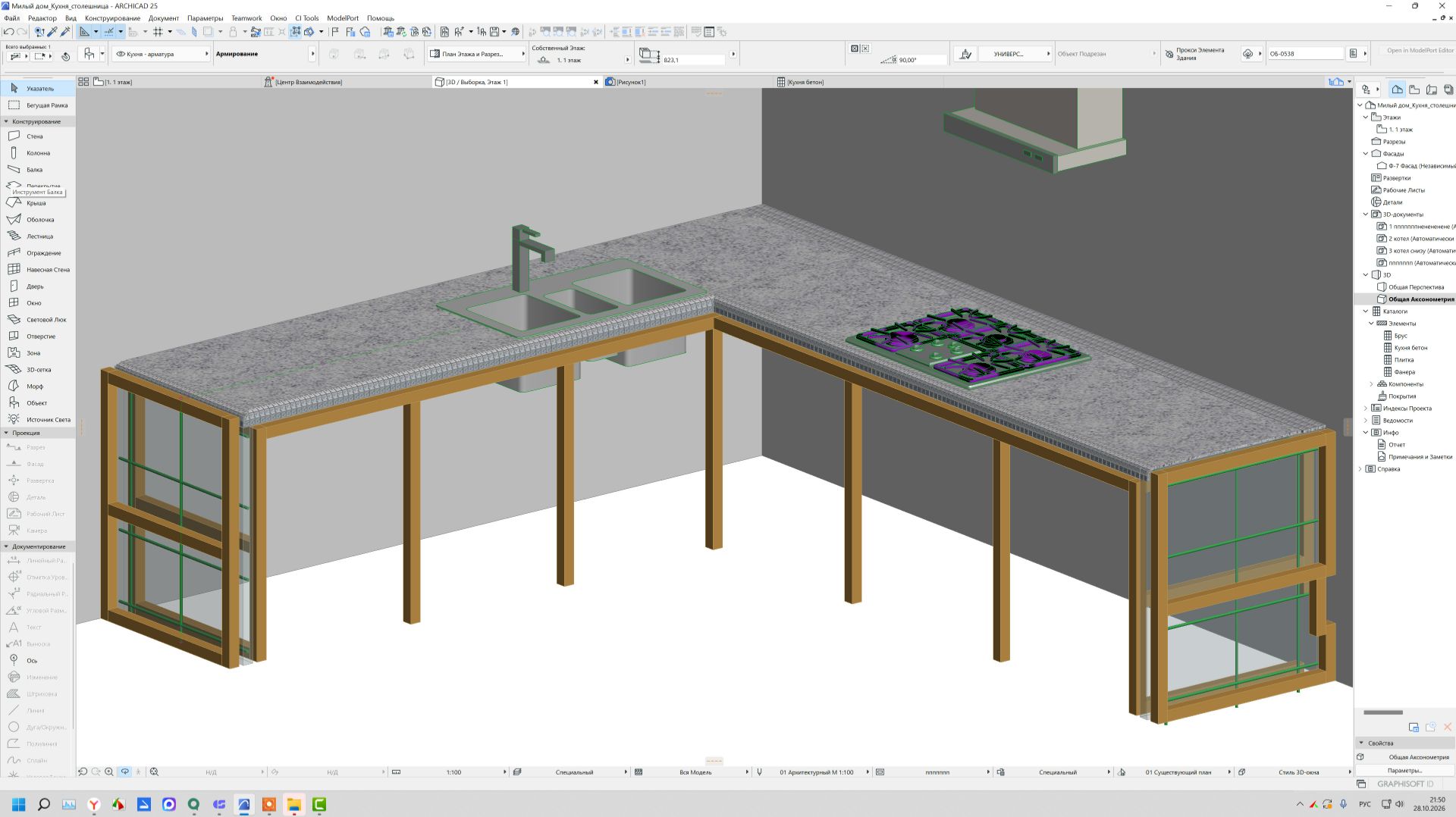Click the Navigator horizontal scrollbar
This screenshot has height=817, width=1456.
click(x=1383, y=712)
